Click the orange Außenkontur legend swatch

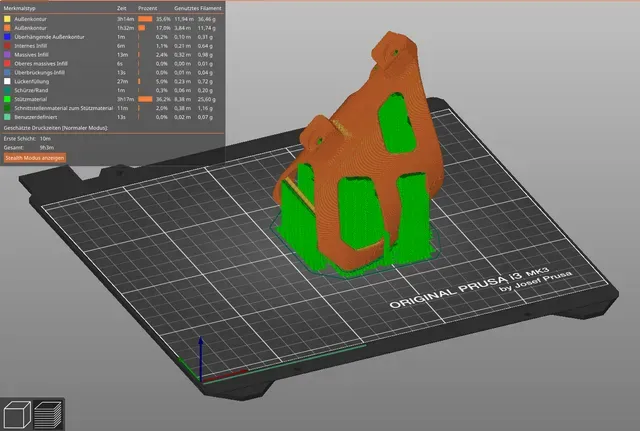coord(7,28)
